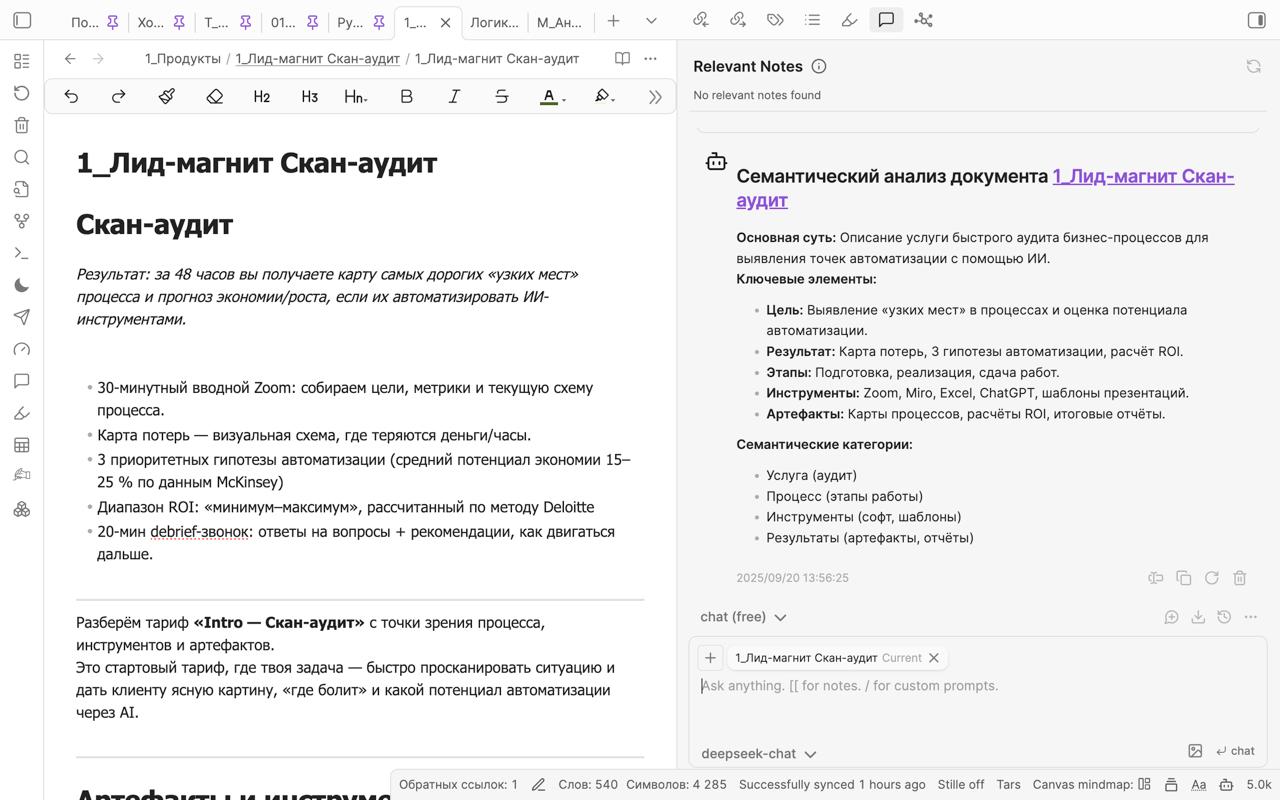
Task: Switch to the 'М_Ан...' tab
Action: (x=559, y=22)
